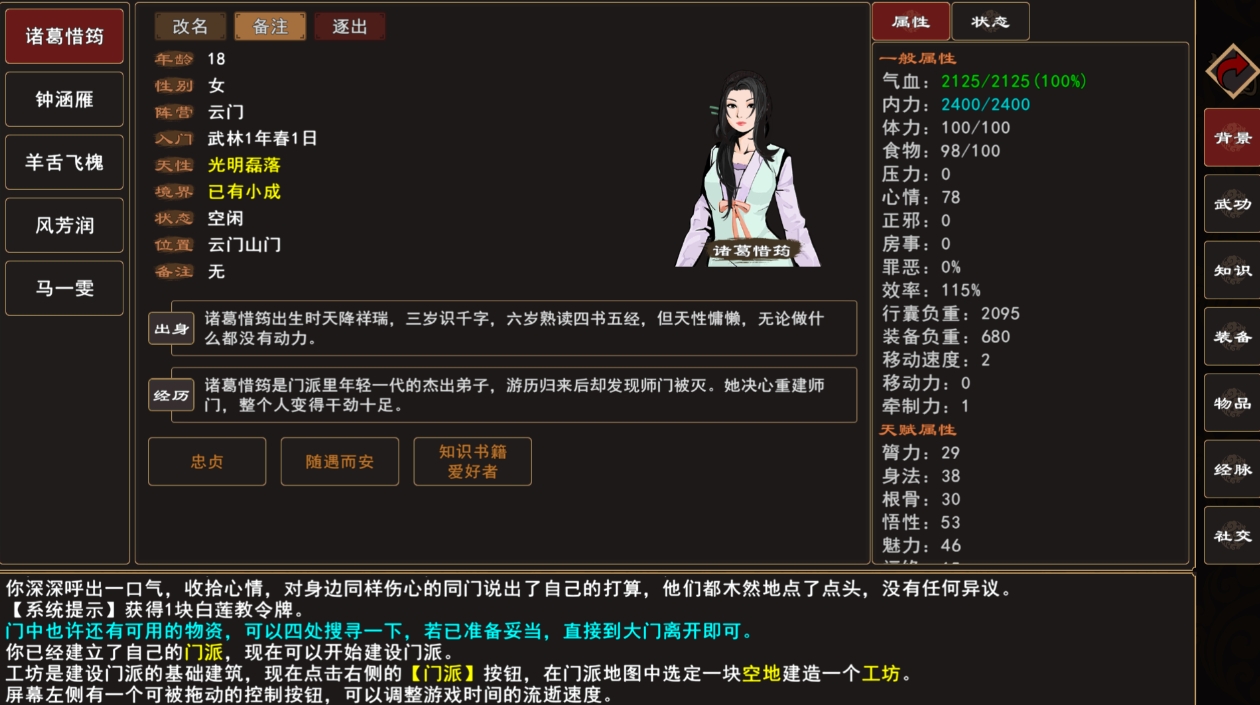Screen dimensions: 1260x705
Task: Select character 钟涵雁 in the list
Action: pyautogui.click(x=65, y=99)
